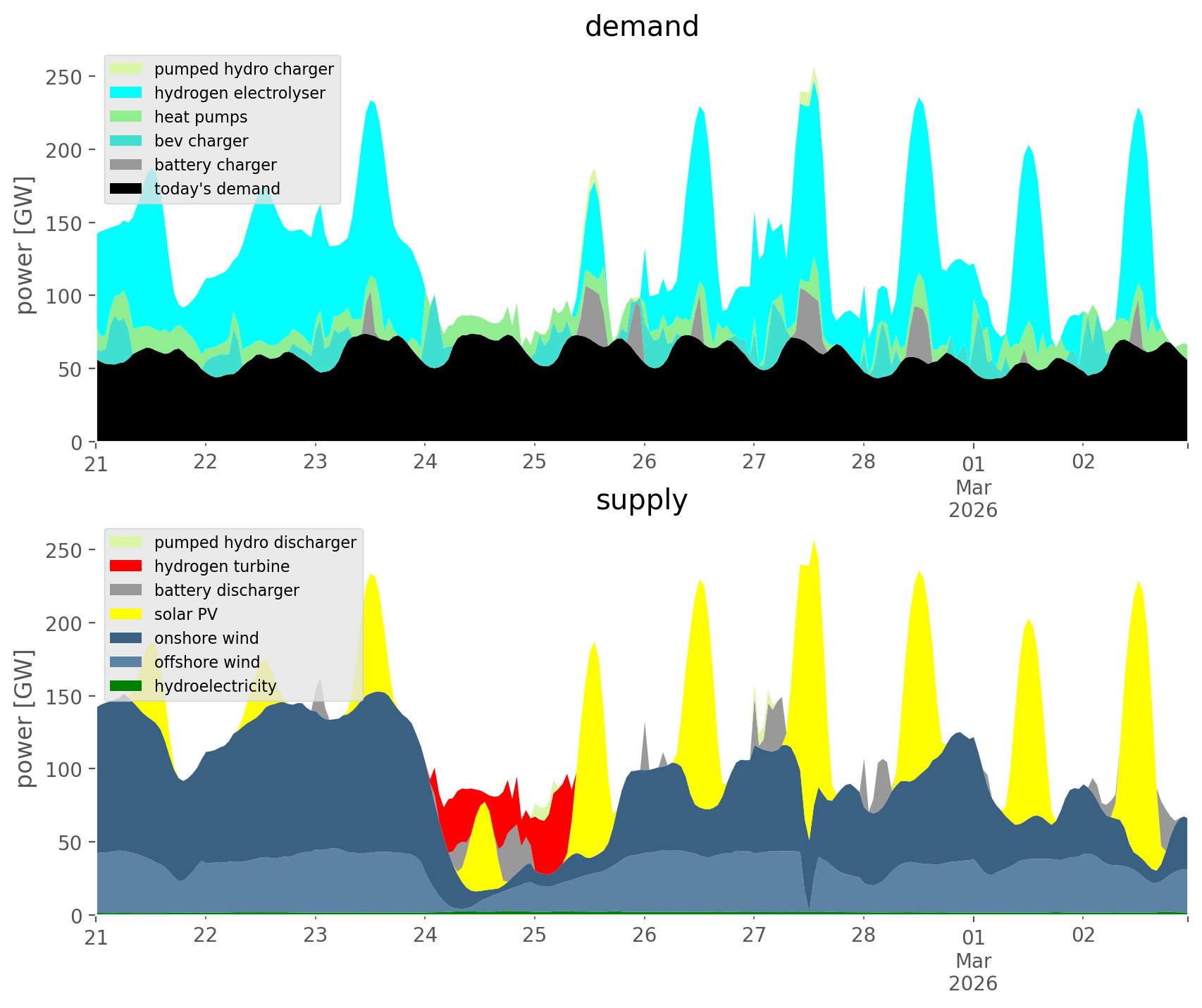Click the supply chart's power [GW] axis label
1202x1008 pixels.
point(25,718)
